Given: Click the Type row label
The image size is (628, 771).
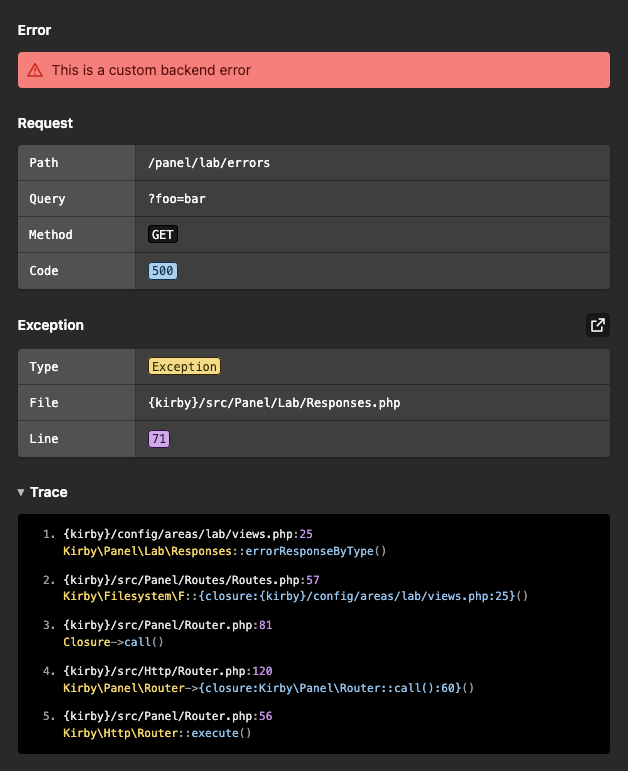Looking at the screenshot, I should (44, 367).
